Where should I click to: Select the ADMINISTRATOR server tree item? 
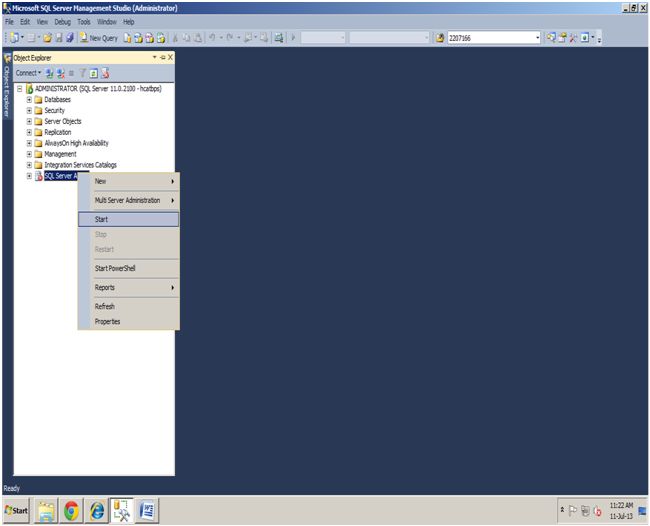coord(98,89)
